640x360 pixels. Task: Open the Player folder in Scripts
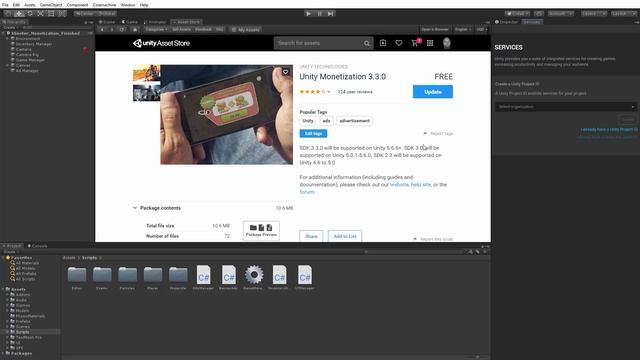click(153, 278)
